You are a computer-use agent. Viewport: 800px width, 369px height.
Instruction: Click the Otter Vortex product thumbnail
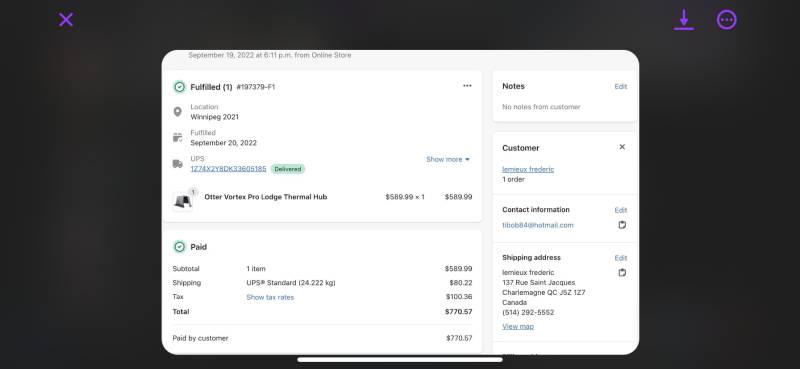(183, 201)
